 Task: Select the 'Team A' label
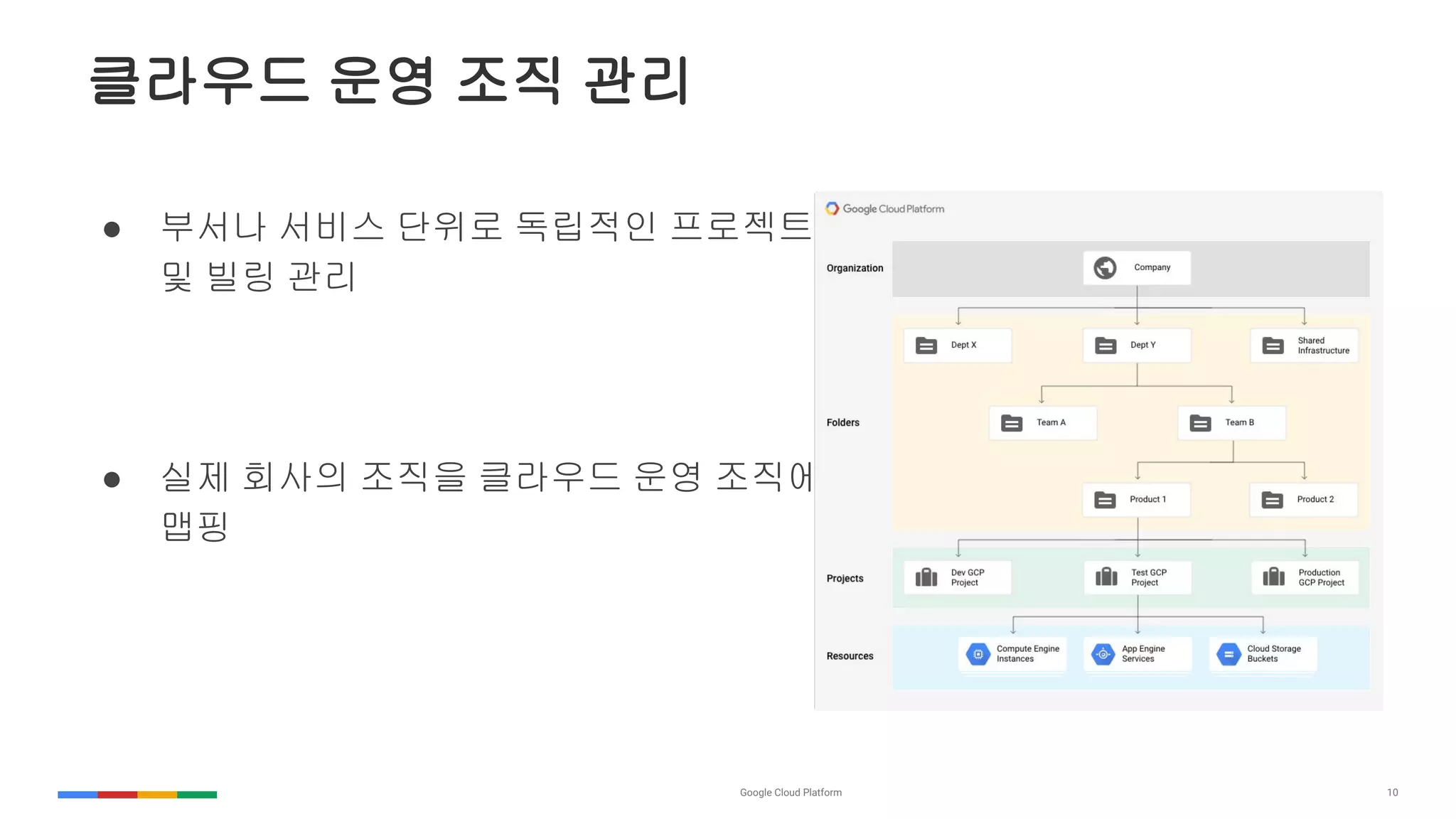coord(1051,422)
